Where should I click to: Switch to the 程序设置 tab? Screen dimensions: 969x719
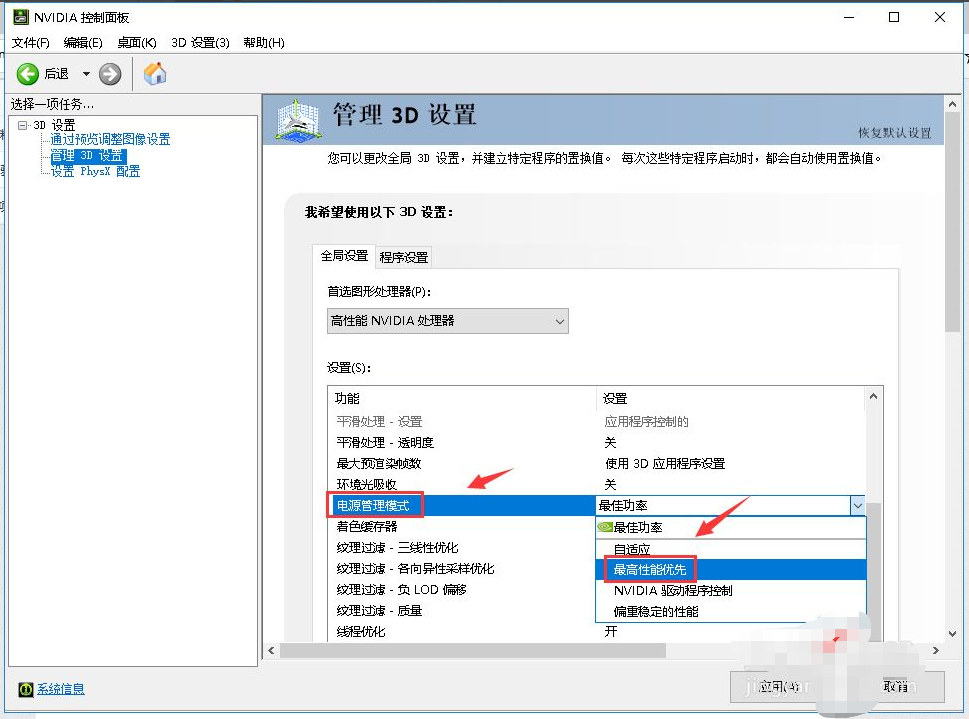click(x=403, y=257)
